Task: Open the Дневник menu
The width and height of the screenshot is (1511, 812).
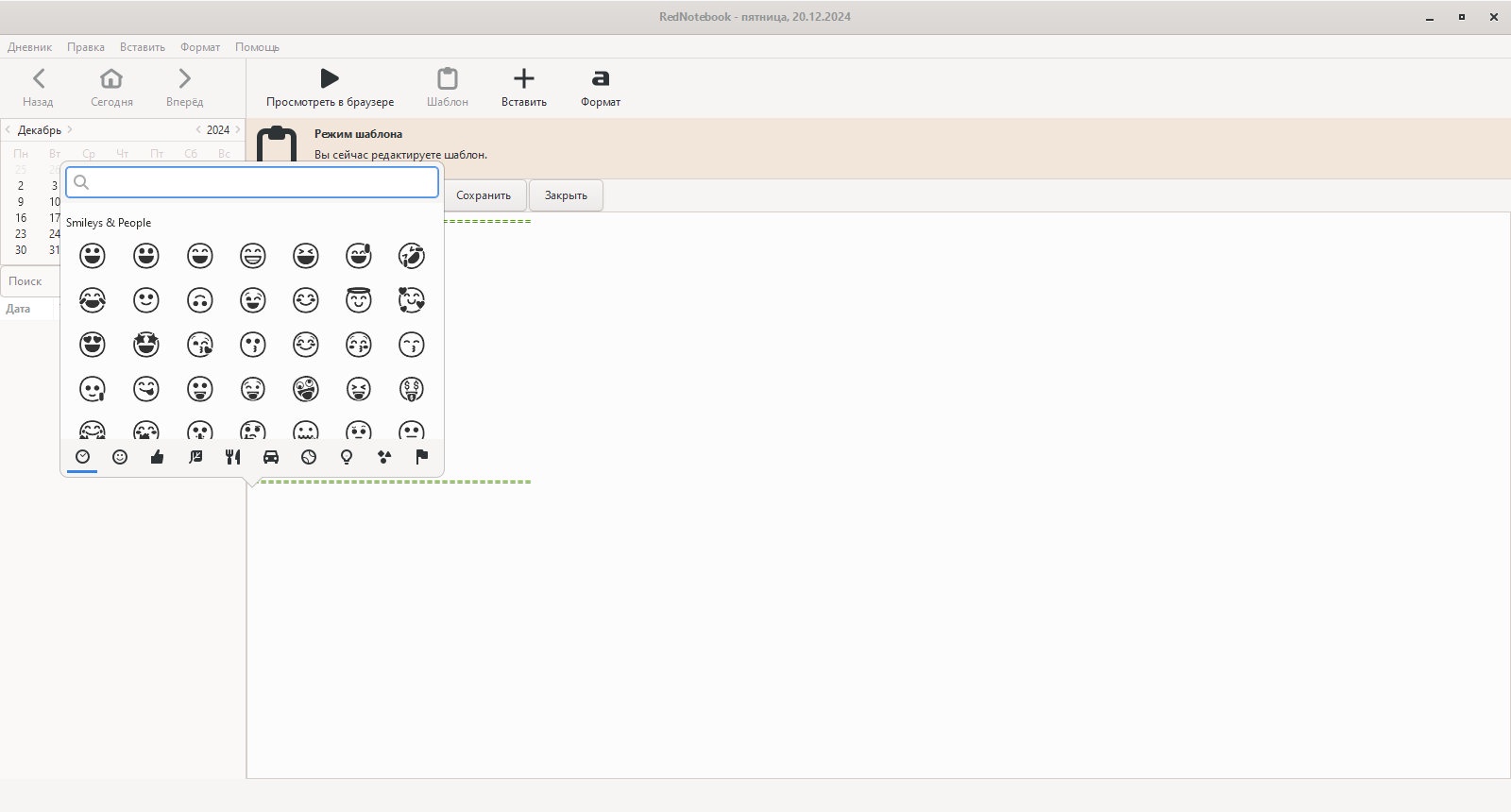Action: (x=30, y=47)
